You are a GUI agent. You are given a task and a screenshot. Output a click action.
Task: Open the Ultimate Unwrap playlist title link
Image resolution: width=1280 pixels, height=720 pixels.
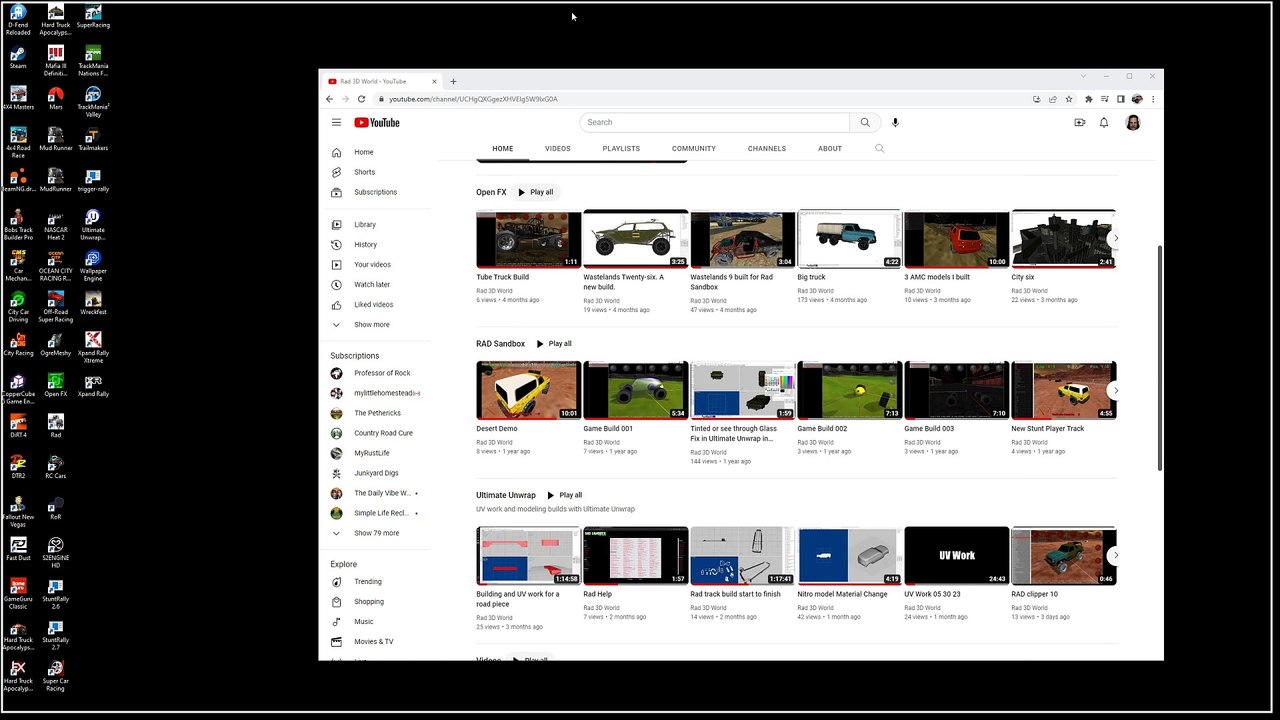[506, 495]
